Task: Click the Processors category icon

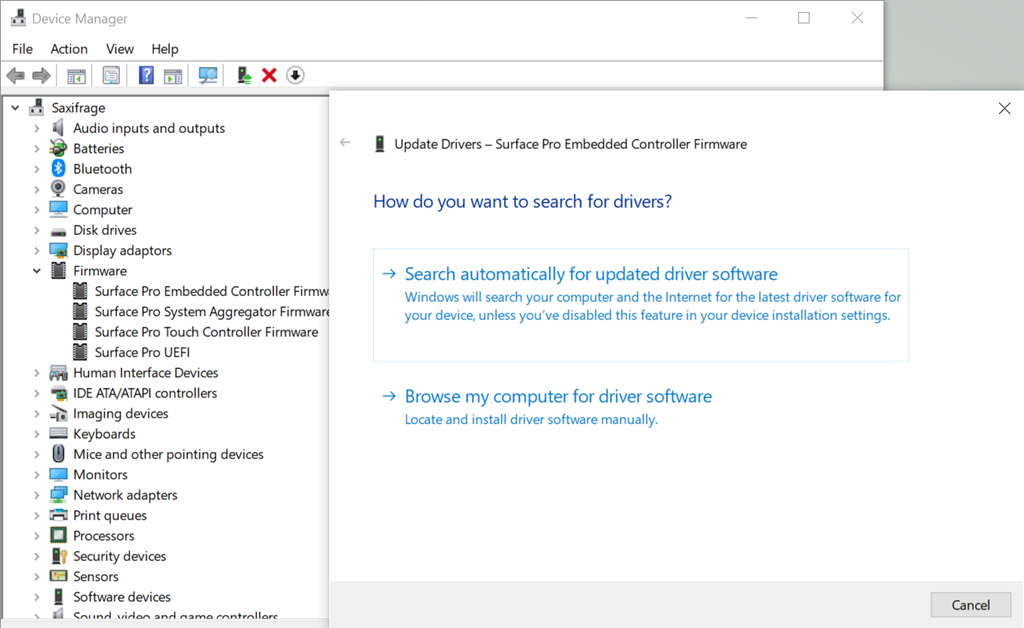Action: point(58,535)
